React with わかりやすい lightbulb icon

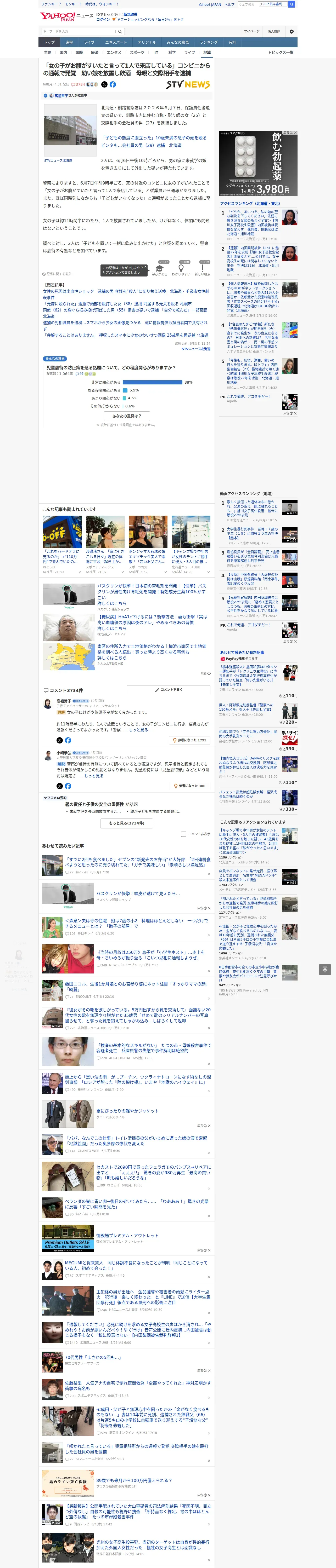(x=181, y=268)
